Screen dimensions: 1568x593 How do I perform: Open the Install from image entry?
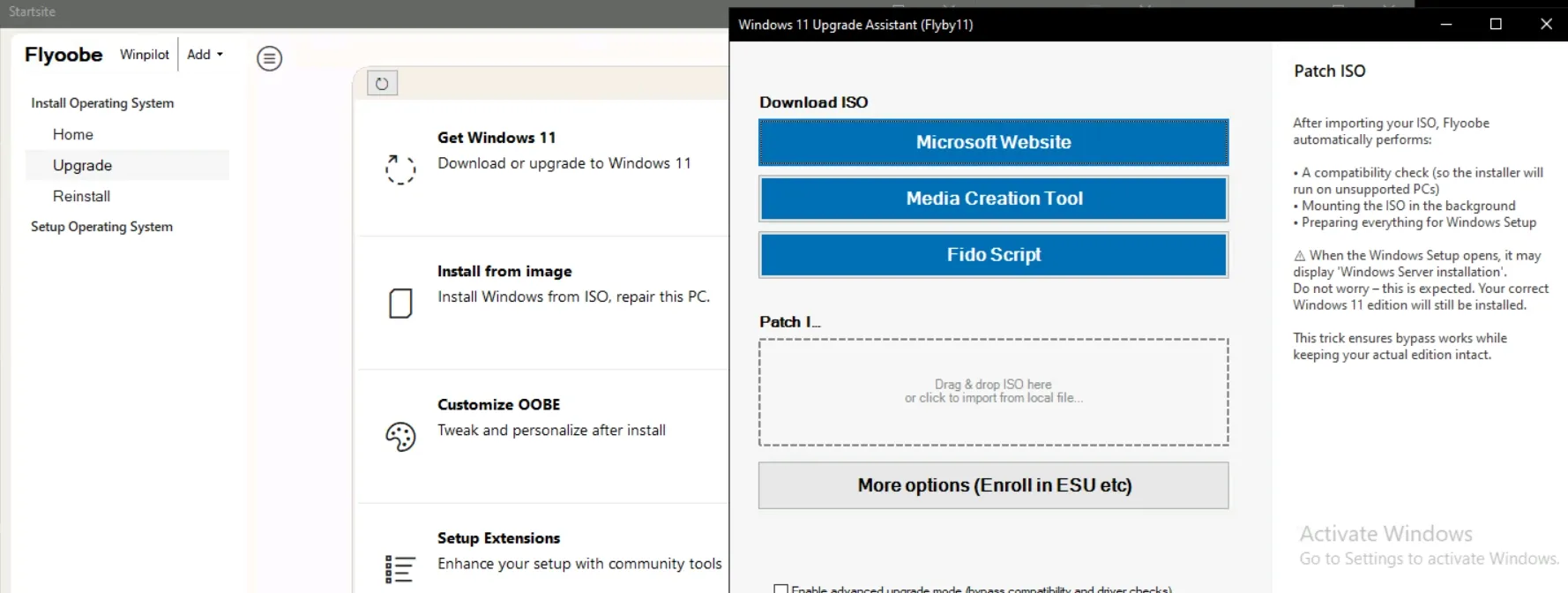click(542, 303)
